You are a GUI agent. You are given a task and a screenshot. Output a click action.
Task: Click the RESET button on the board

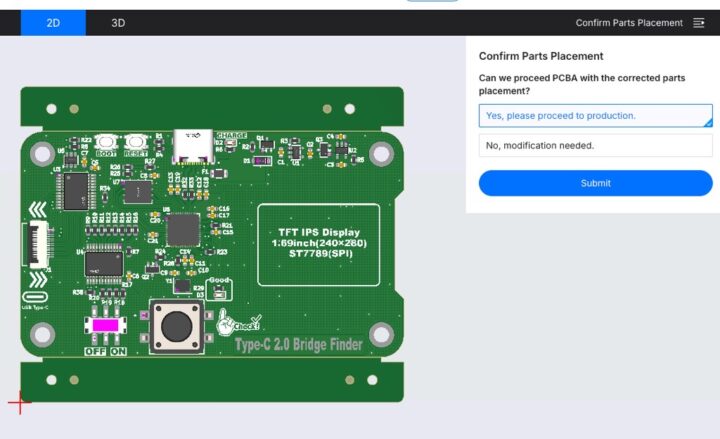pos(135,146)
